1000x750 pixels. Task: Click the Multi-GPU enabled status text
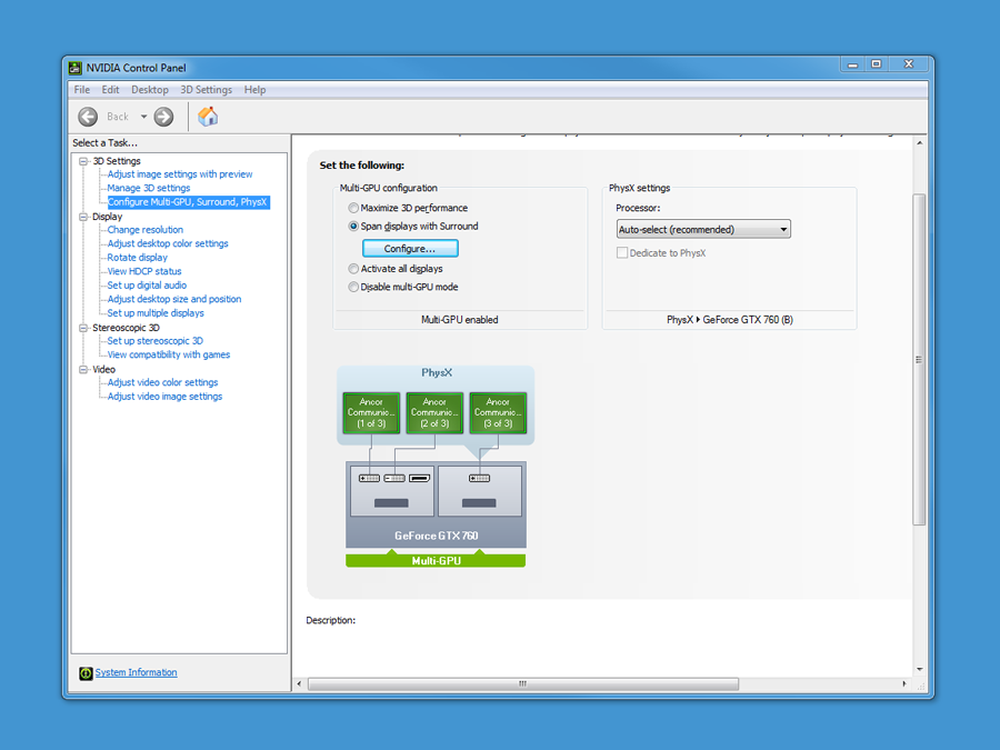(x=459, y=320)
